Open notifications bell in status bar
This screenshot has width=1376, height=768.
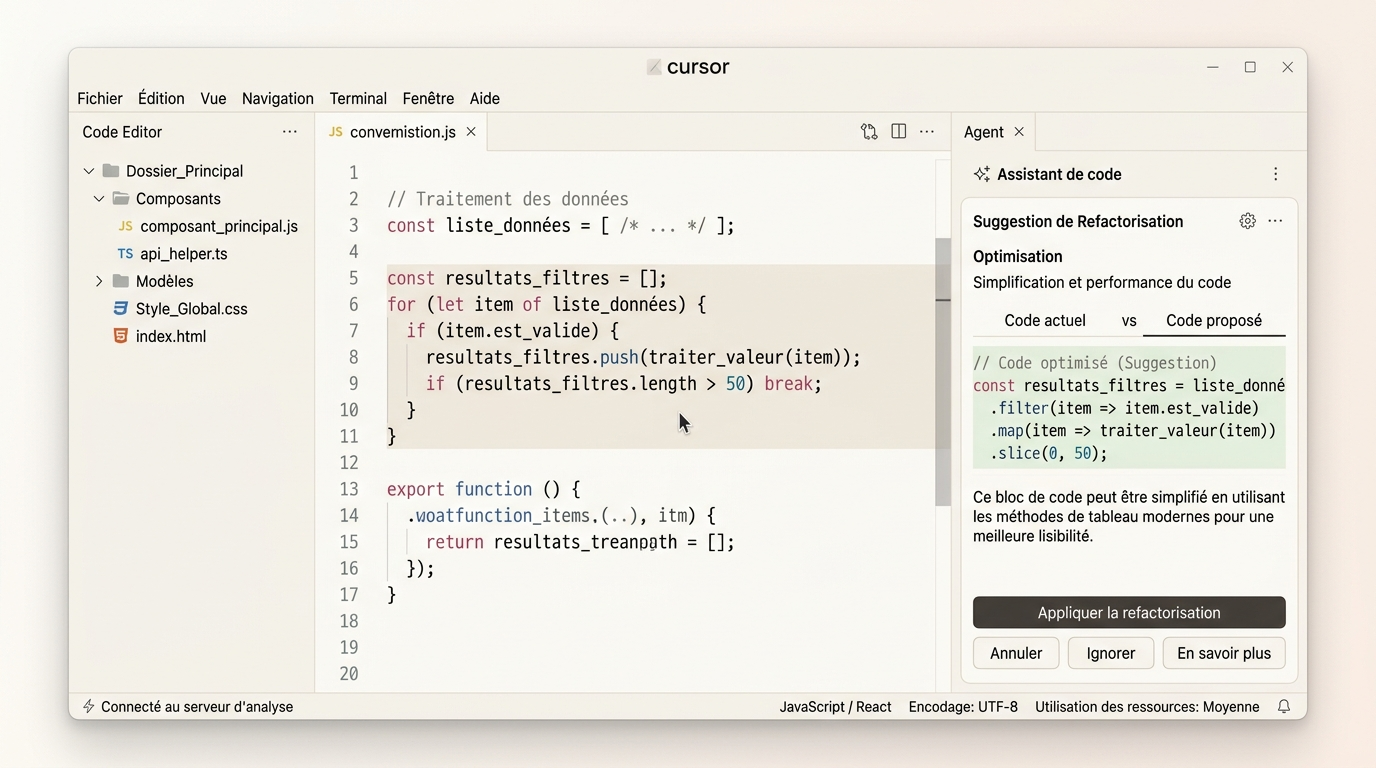point(1284,707)
